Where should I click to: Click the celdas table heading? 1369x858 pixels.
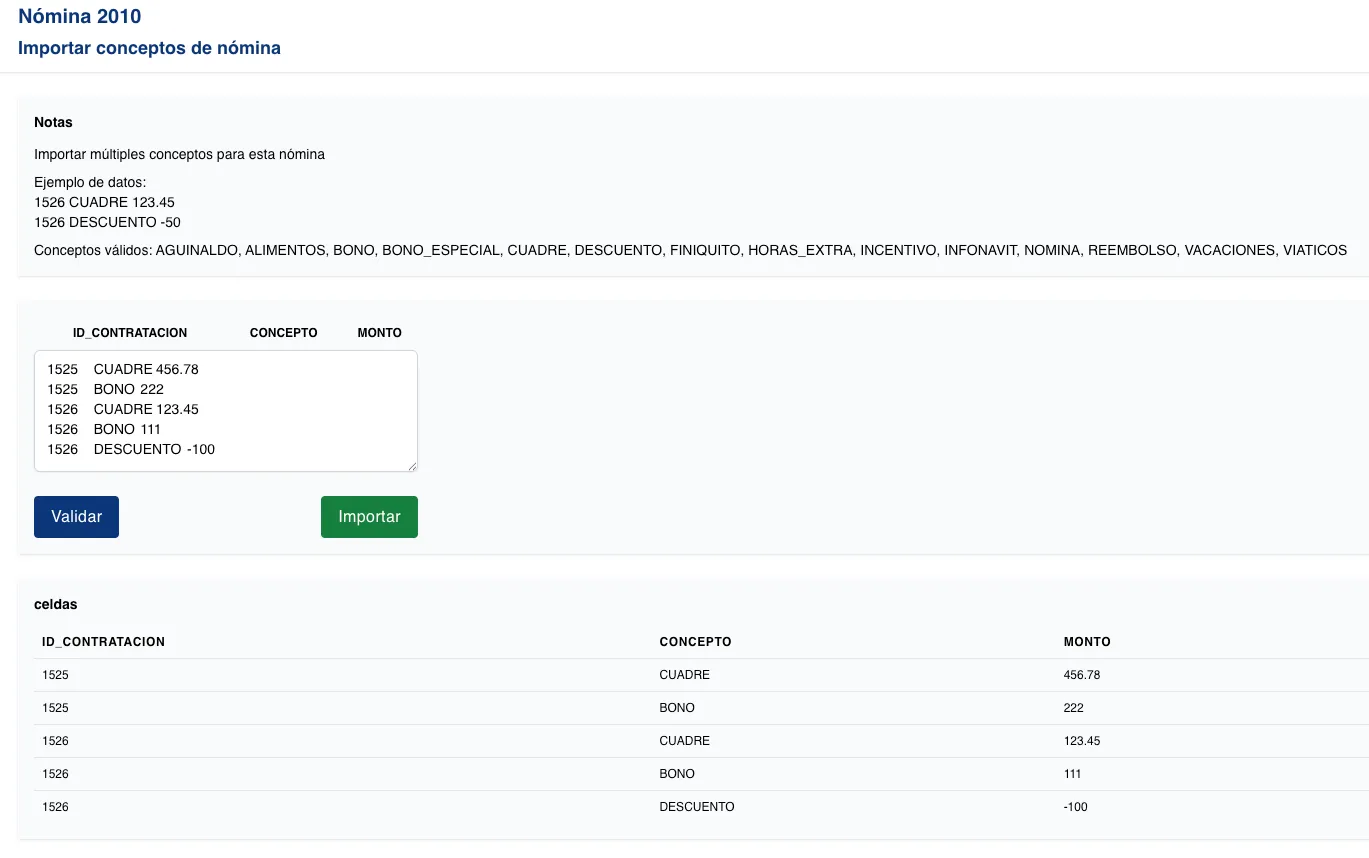[55, 604]
